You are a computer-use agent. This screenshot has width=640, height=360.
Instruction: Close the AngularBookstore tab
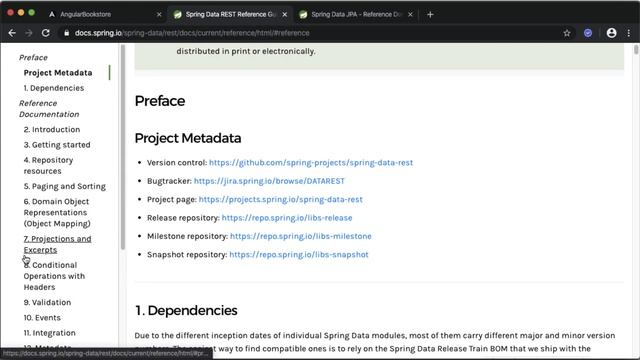point(159,15)
